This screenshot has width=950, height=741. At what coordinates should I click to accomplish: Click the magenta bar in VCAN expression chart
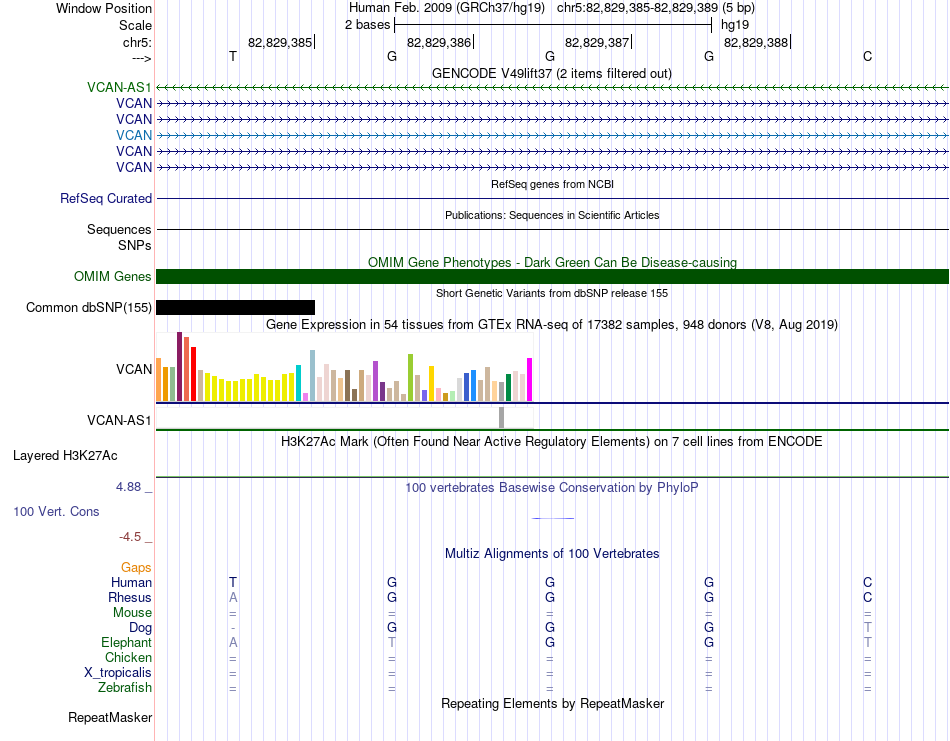tap(530, 380)
